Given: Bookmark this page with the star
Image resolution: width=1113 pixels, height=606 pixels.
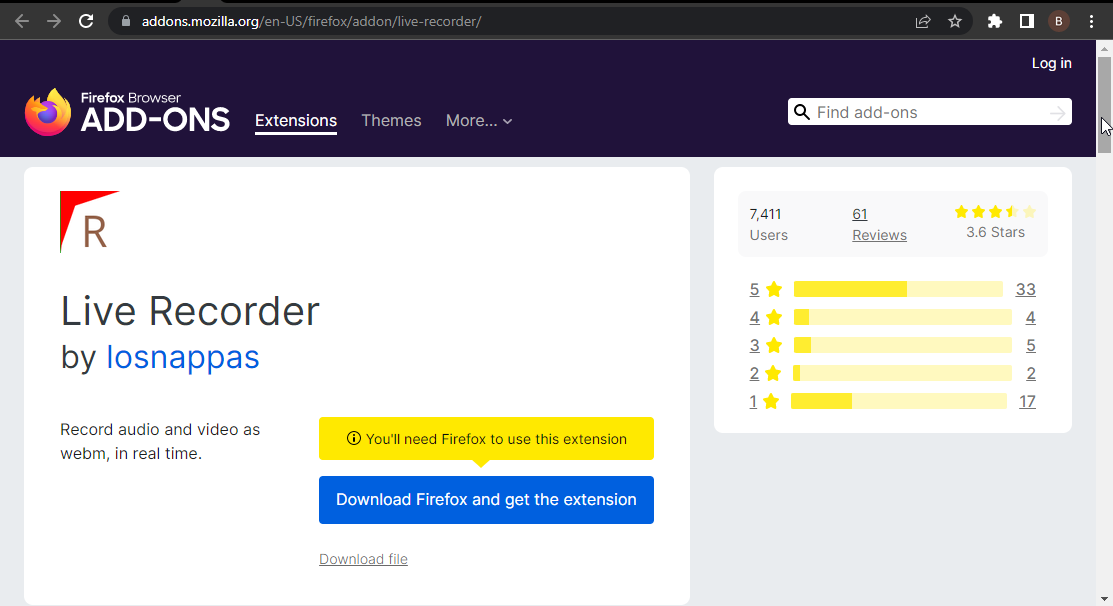Looking at the screenshot, I should (x=955, y=21).
